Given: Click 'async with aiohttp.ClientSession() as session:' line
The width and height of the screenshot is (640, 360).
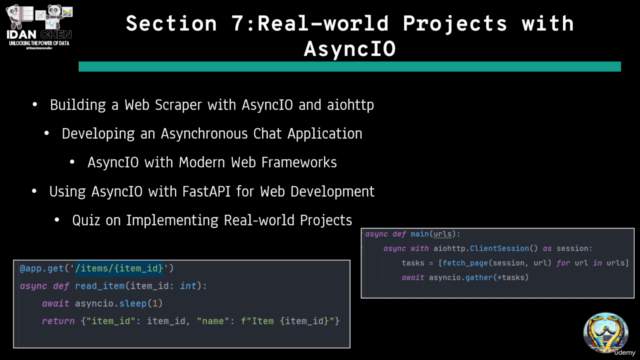Looking at the screenshot, I should coord(488,249).
